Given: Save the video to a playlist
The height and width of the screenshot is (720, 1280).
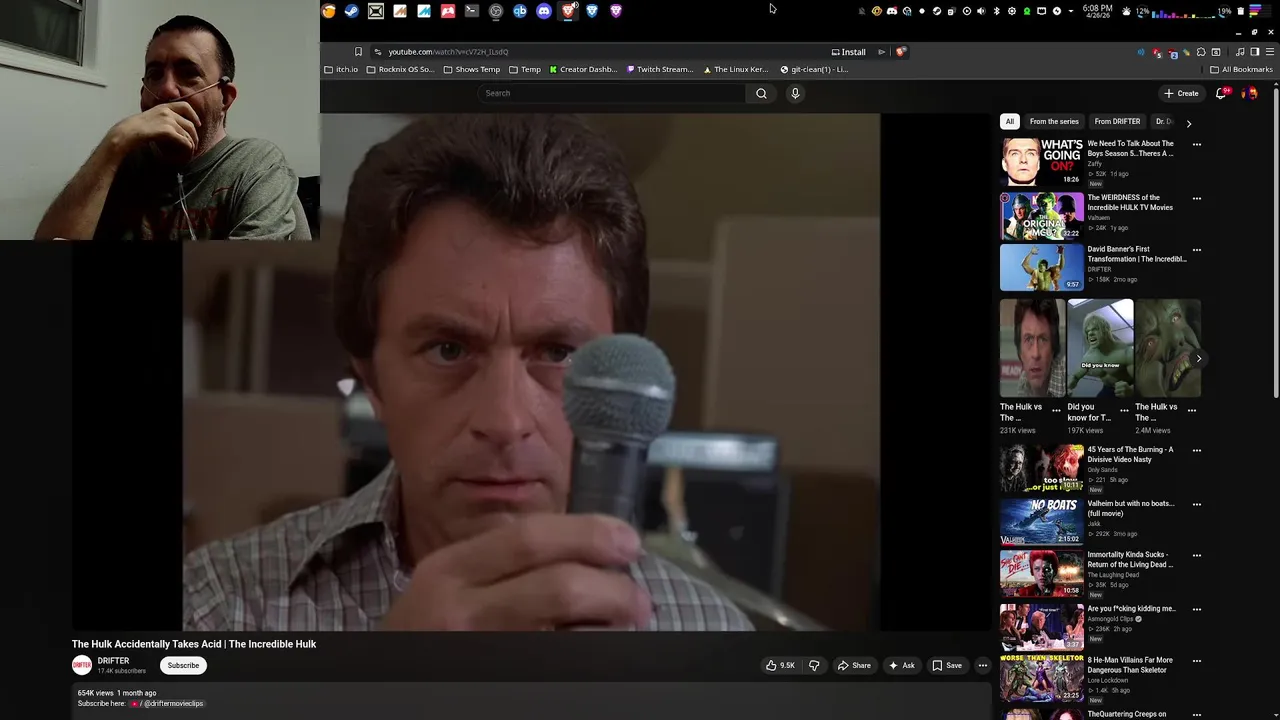Looking at the screenshot, I should (947, 665).
